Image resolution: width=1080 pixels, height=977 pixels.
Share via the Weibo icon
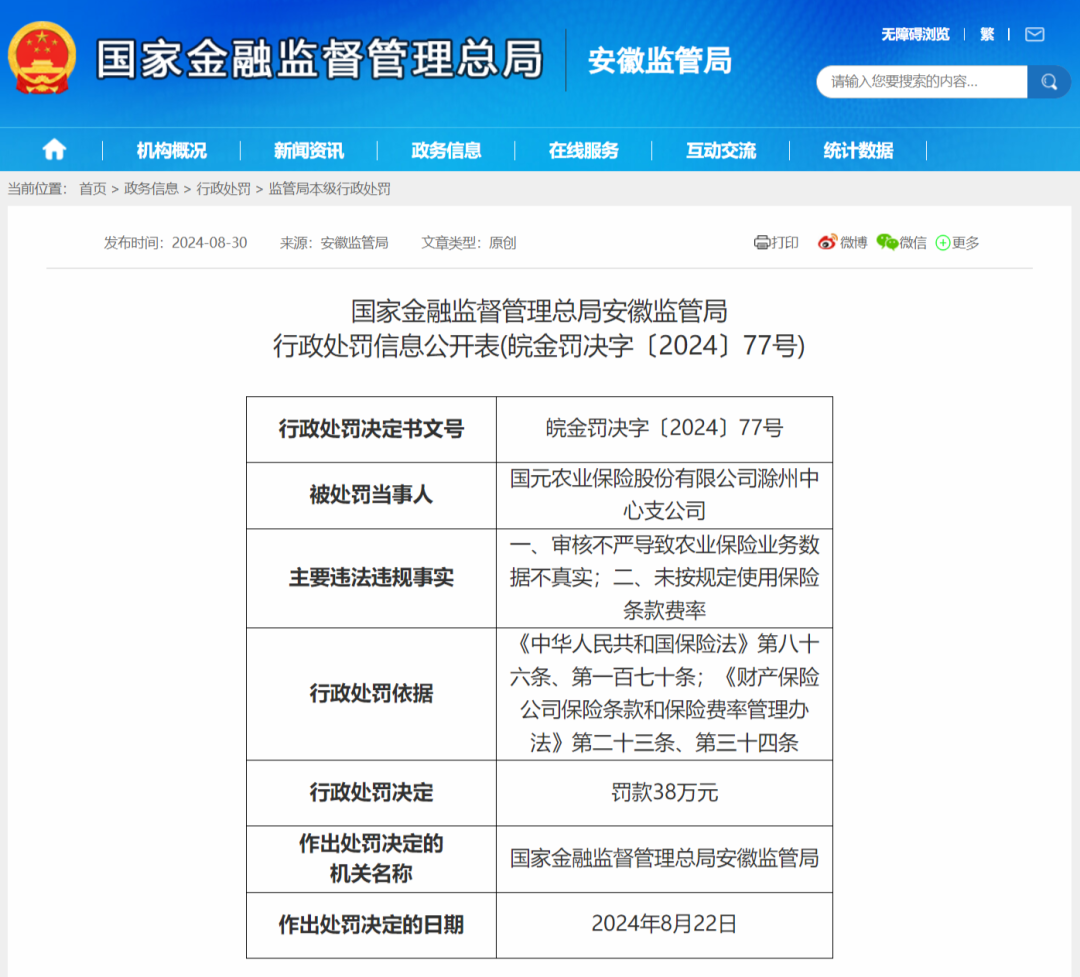(x=827, y=243)
